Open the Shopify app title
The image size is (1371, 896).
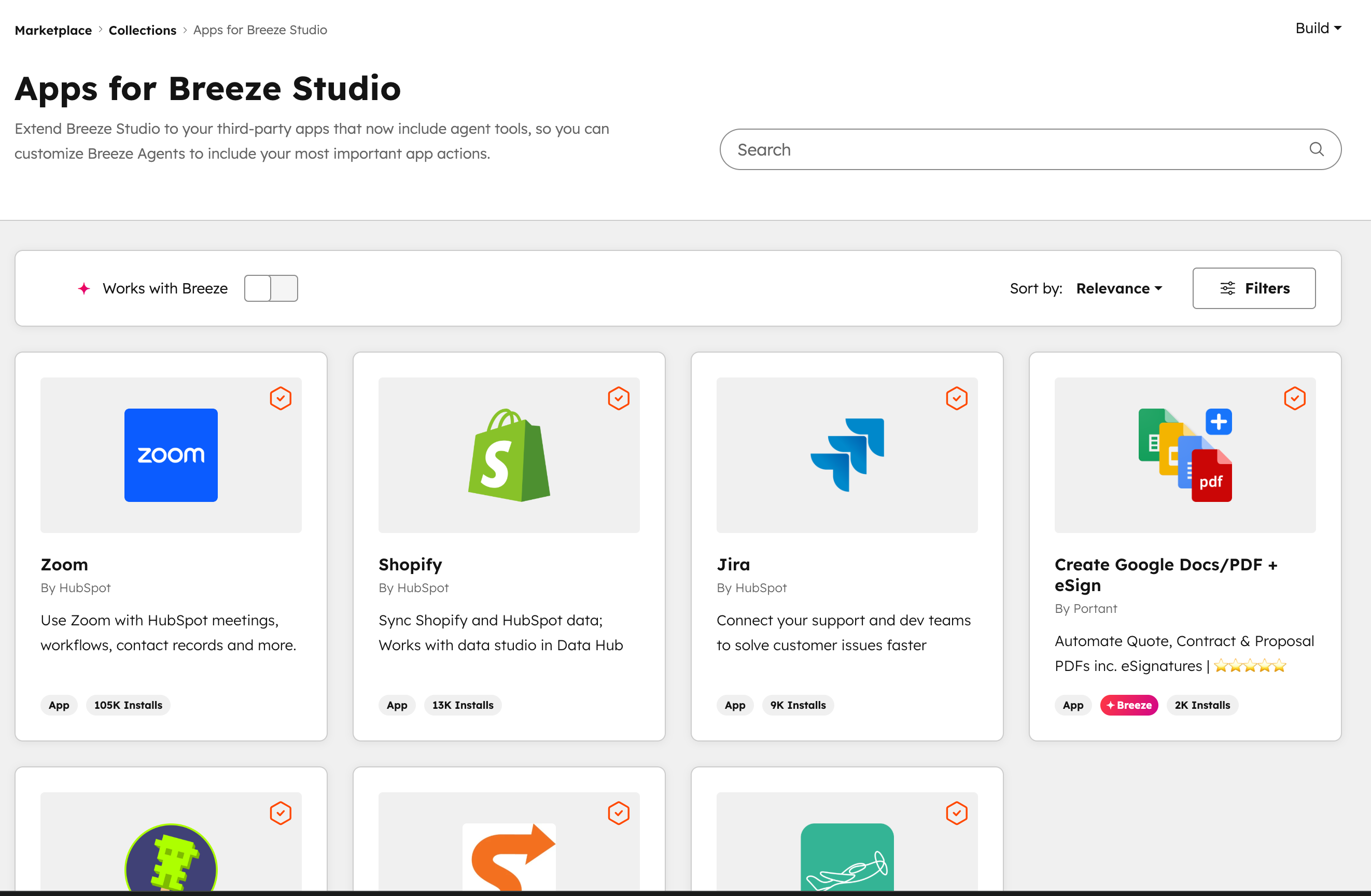click(410, 564)
